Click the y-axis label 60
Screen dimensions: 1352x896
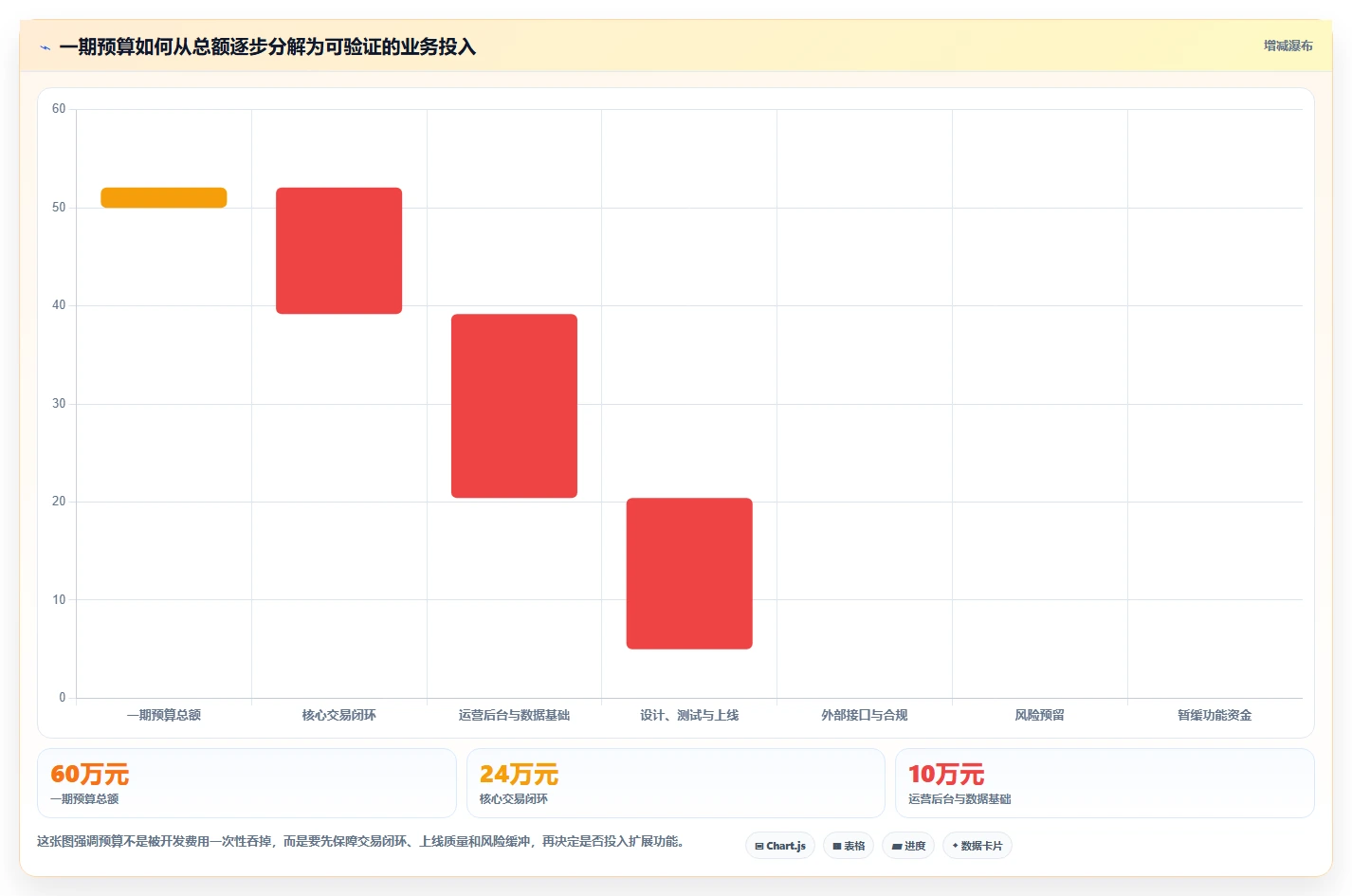point(59,109)
